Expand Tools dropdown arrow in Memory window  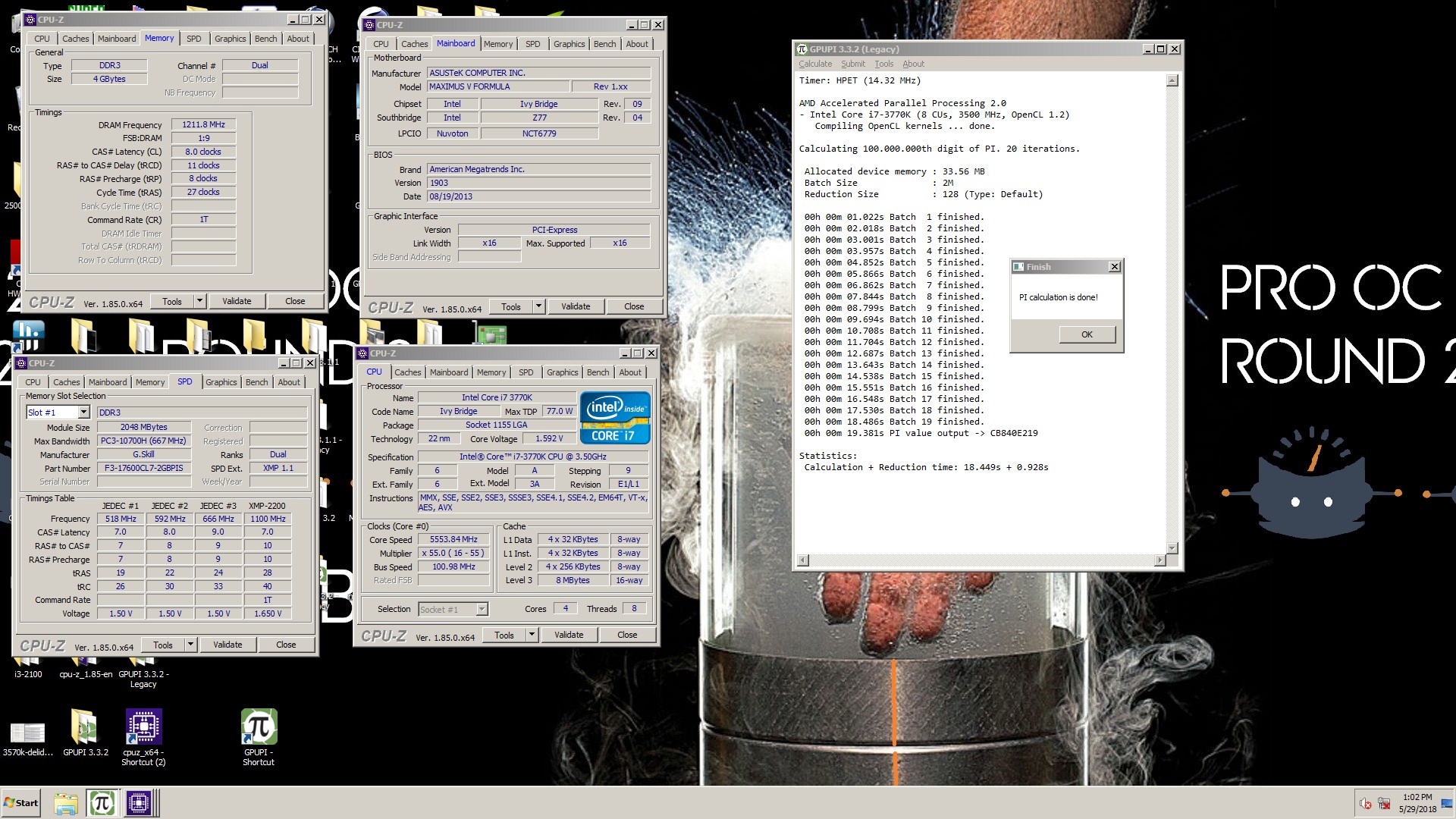[199, 301]
